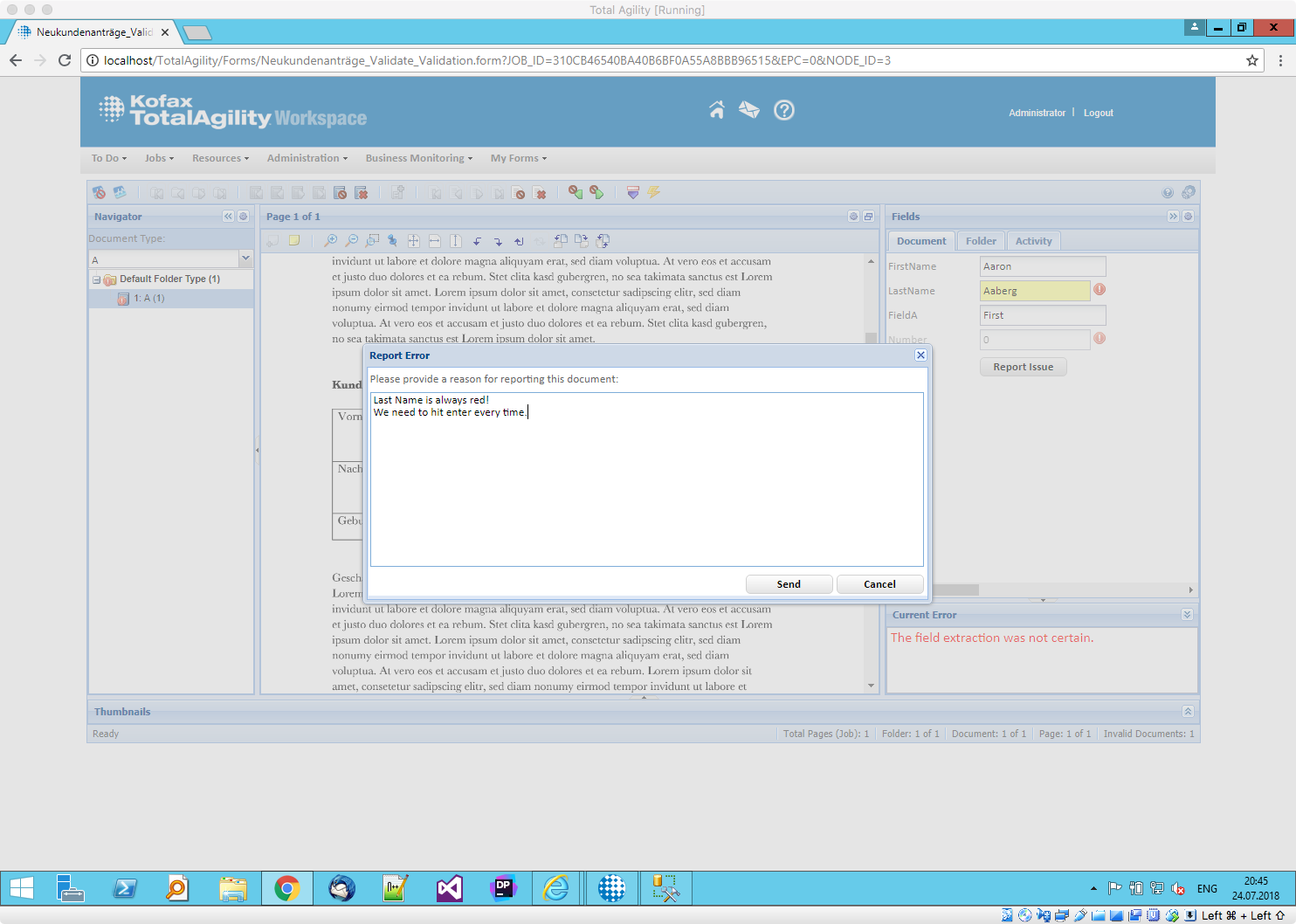Click the LastName field error indicator icon
Viewport: 1296px width, 924px height.
pos(1100,289)
